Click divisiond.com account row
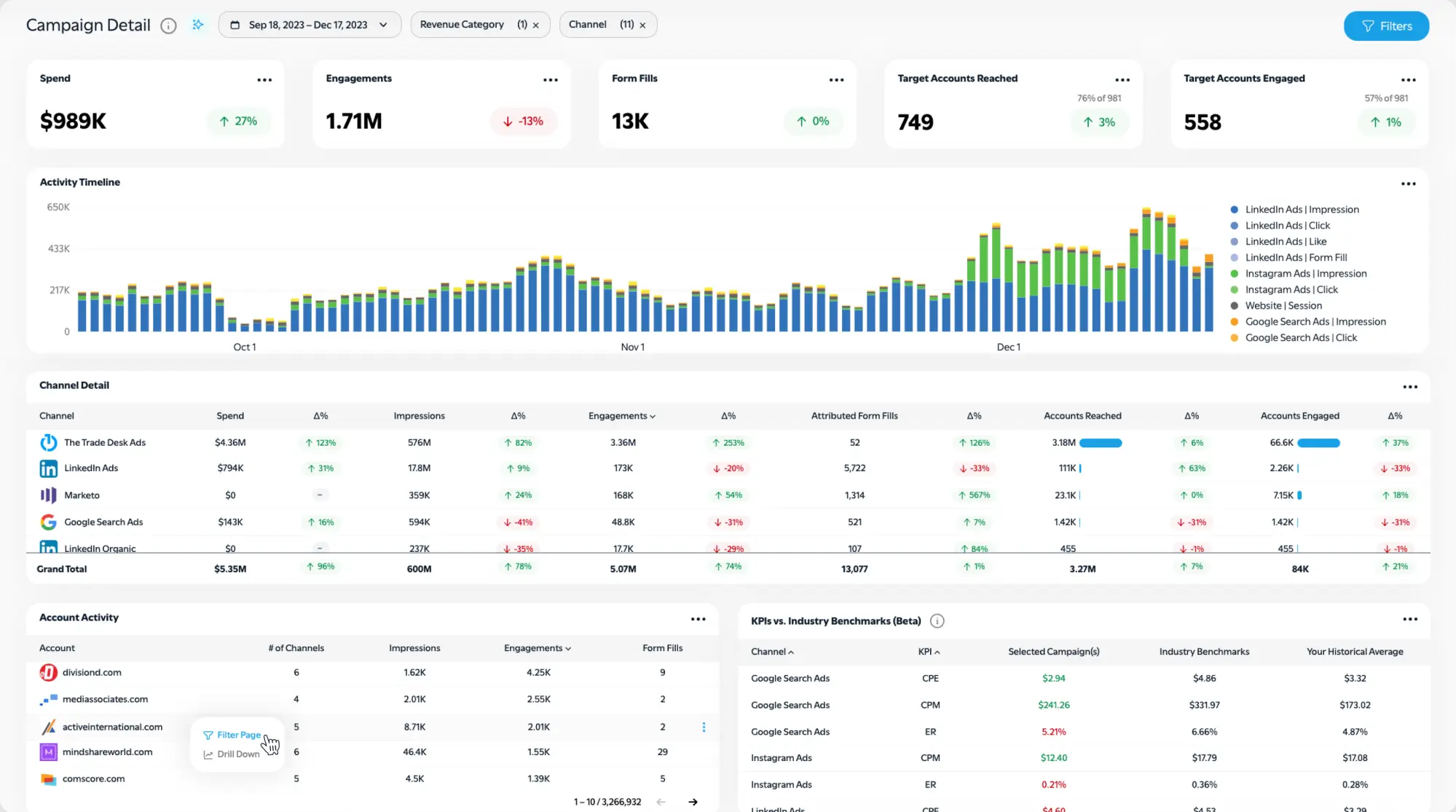Image resolution: width=1456 pixels, height=812 pixels. click(x=92, y=672)
